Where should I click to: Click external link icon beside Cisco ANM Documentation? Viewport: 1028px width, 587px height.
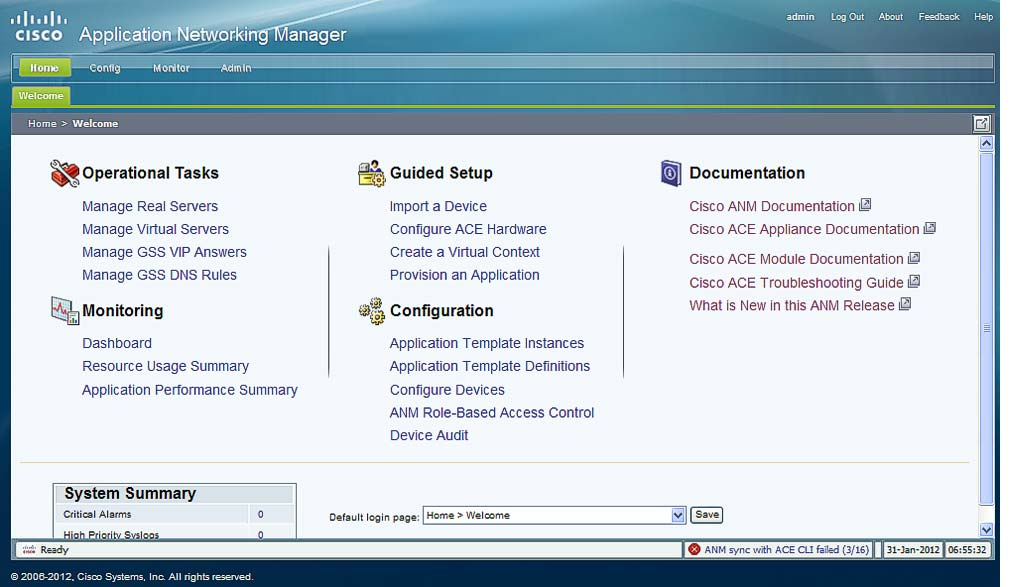(x=866, y=205)
